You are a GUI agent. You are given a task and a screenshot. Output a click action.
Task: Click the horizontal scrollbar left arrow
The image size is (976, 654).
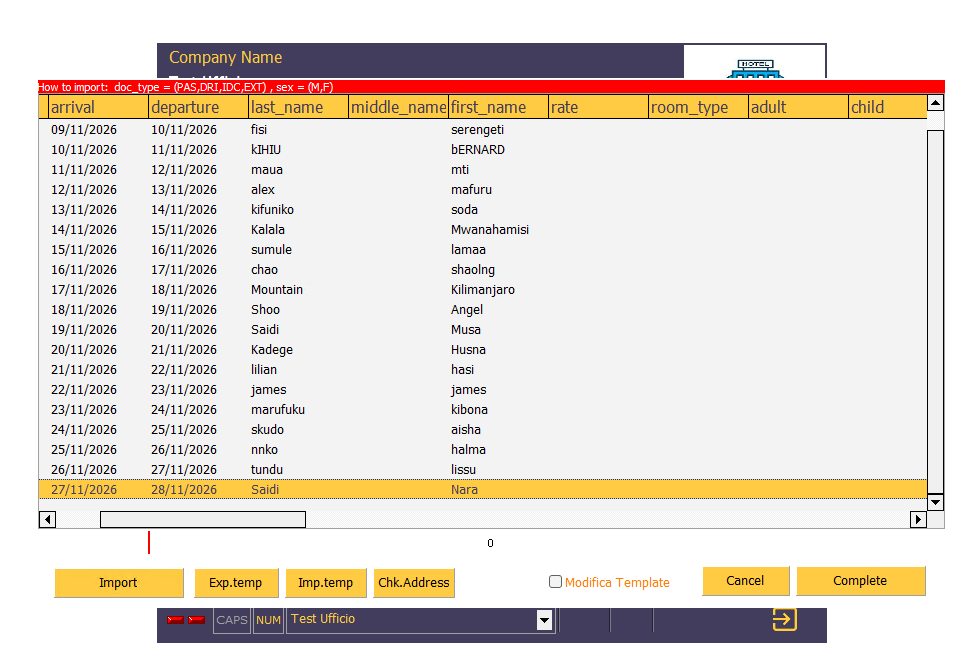pyautogui.click(x=47, y=519)
